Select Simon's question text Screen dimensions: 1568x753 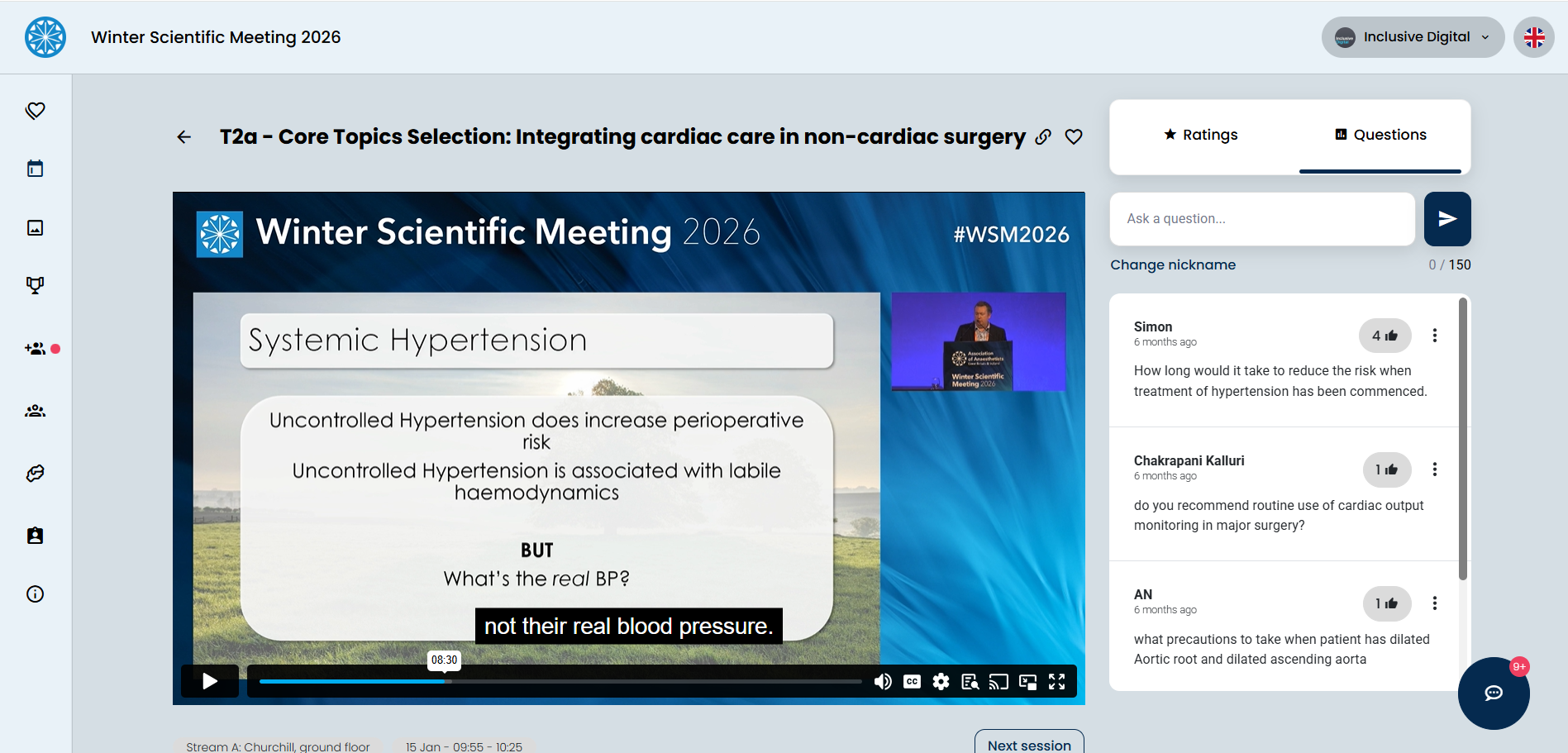(x=1280, y=381)
